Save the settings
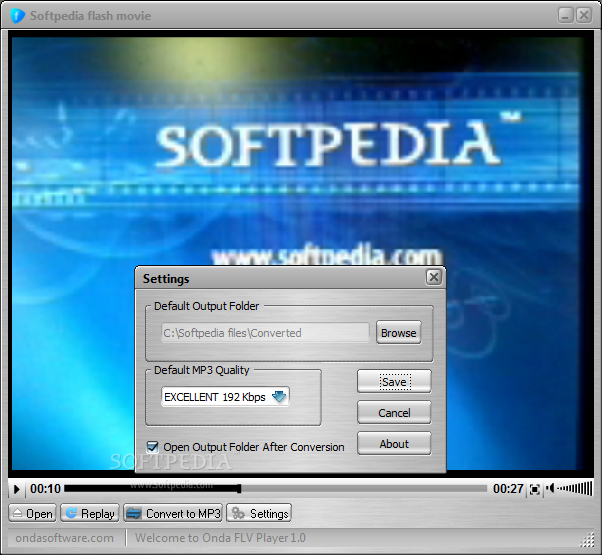Viewport: 602px width, 555px height. tap(394, 382)
